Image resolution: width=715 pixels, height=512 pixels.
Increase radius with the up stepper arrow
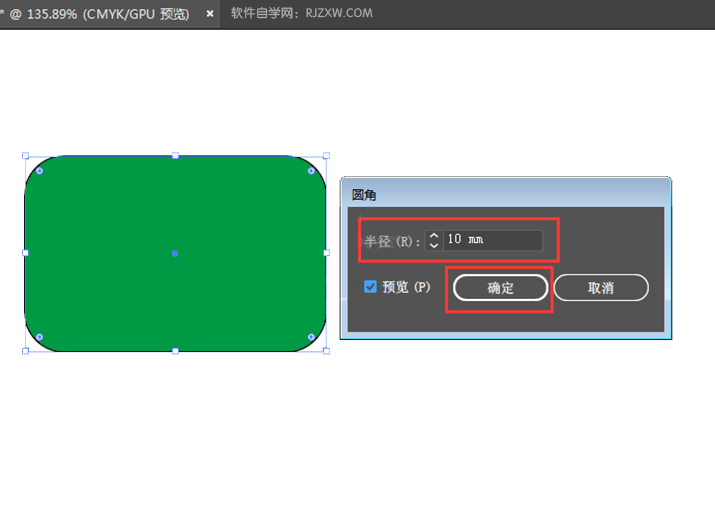coord(434,235)
